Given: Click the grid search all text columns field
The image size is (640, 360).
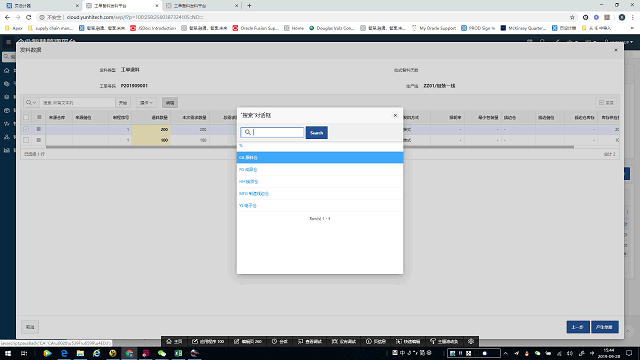Looking at the screenshot, I should 77,102.
